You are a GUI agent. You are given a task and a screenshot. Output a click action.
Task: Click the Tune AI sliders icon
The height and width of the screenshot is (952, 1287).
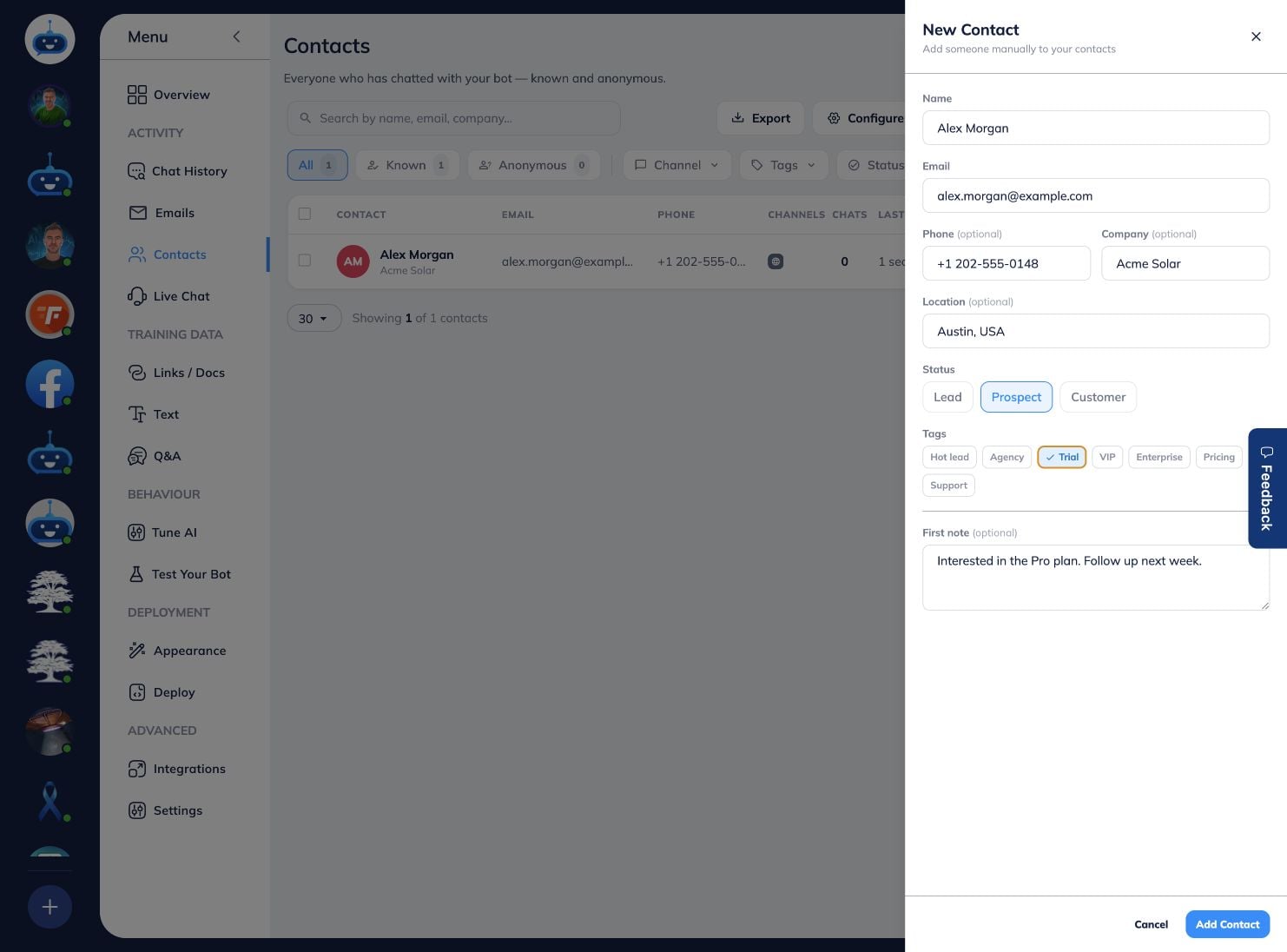(136, 532)
